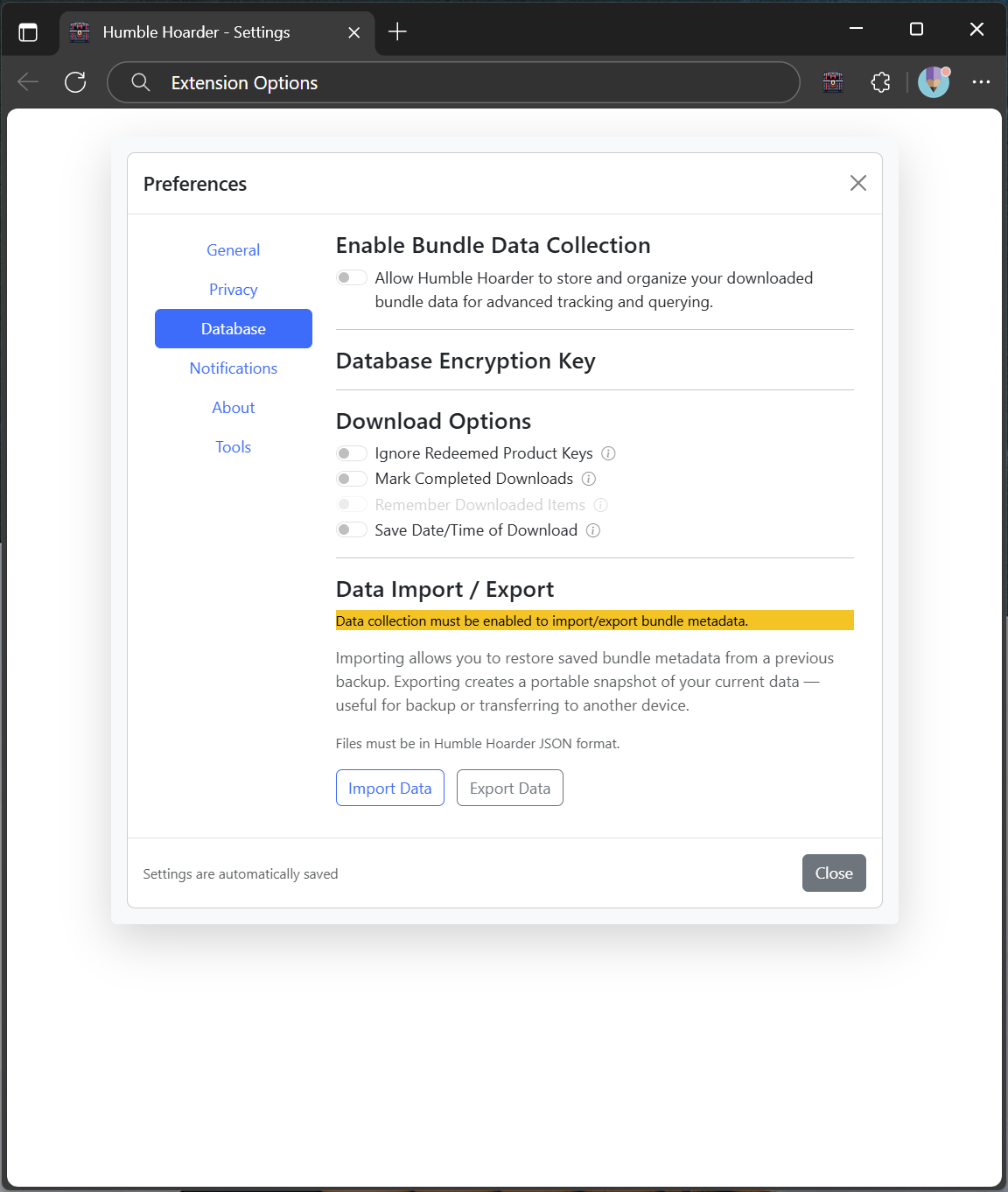1008x1192 pixels.
Task: Toggle Remember Downloaded Items switch
Action: 352,504
